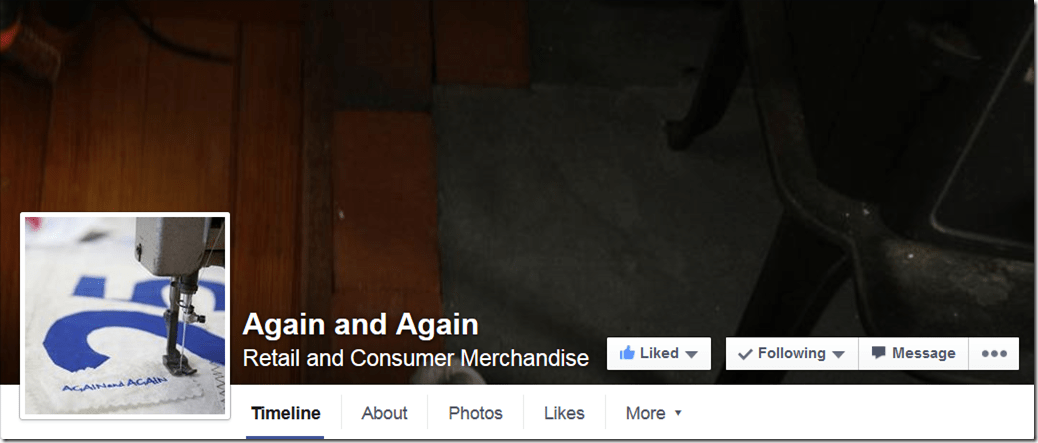Open the Likes tab
The height and width of the screenshot is (443, 1038).
tap(564, 413)
